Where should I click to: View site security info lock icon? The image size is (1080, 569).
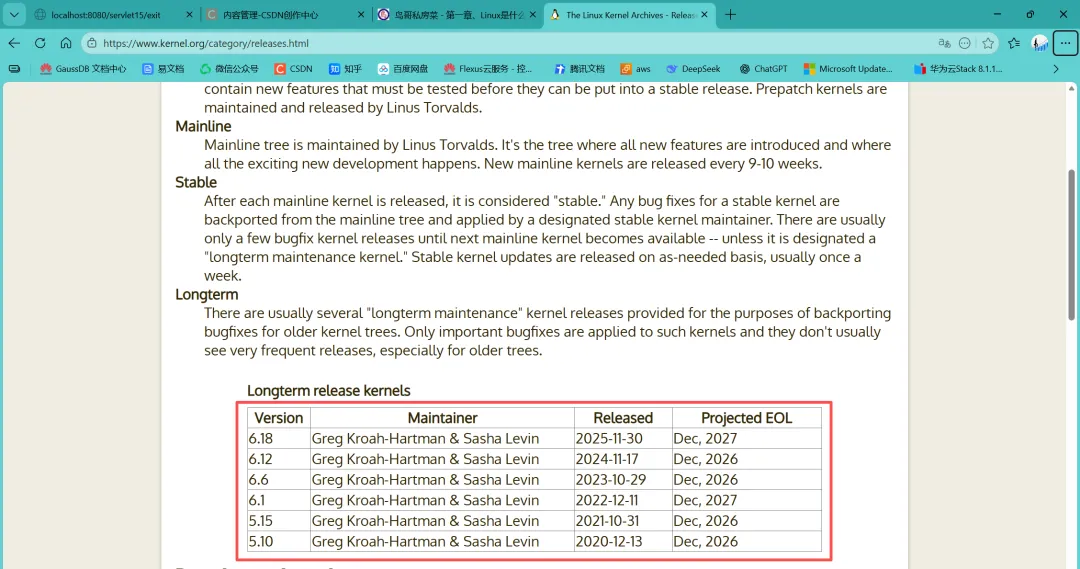click(x=92, y=43)
